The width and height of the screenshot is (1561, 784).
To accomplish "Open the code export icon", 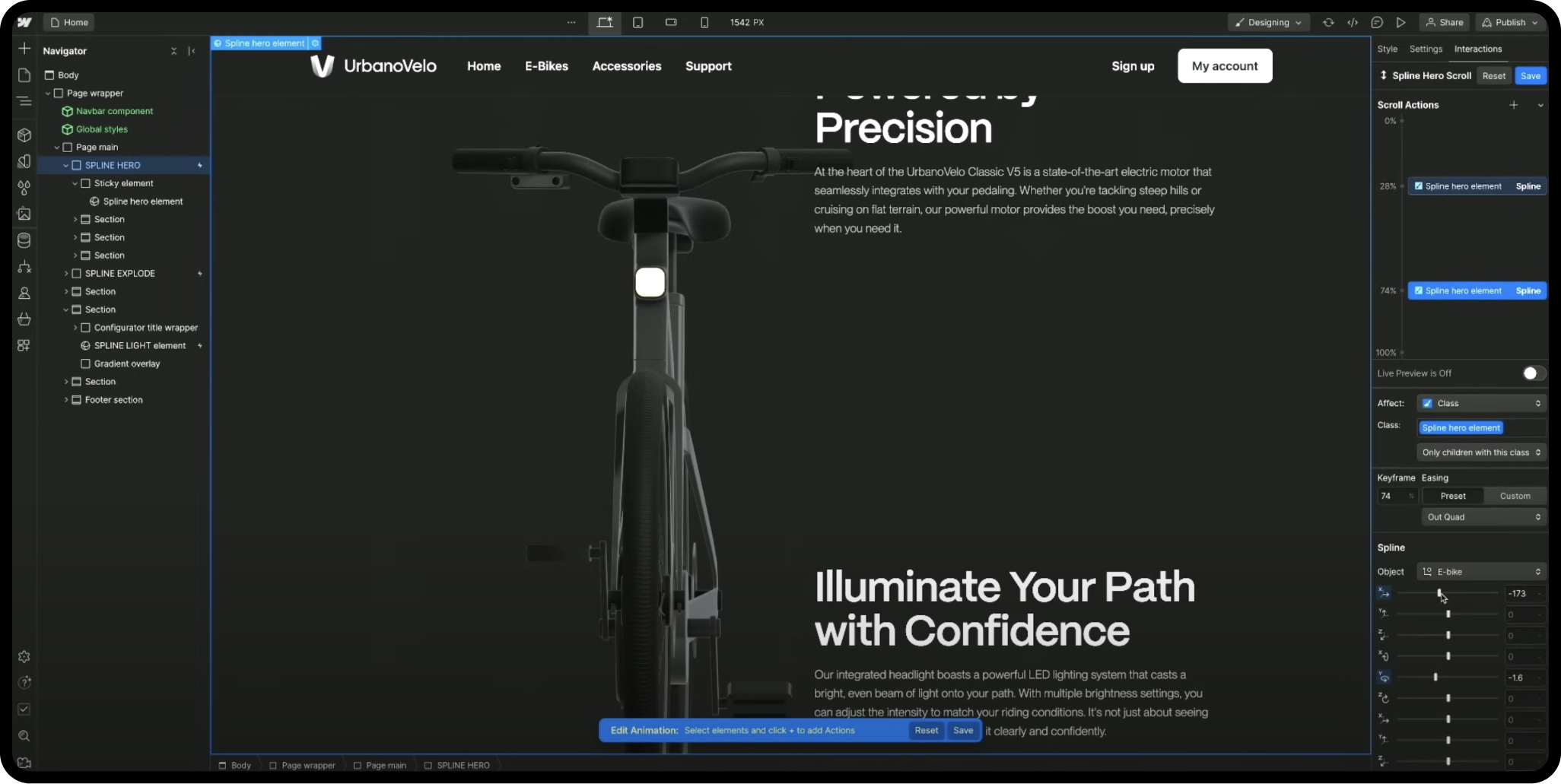I will pyautogui.click(x=1353, y=23).
